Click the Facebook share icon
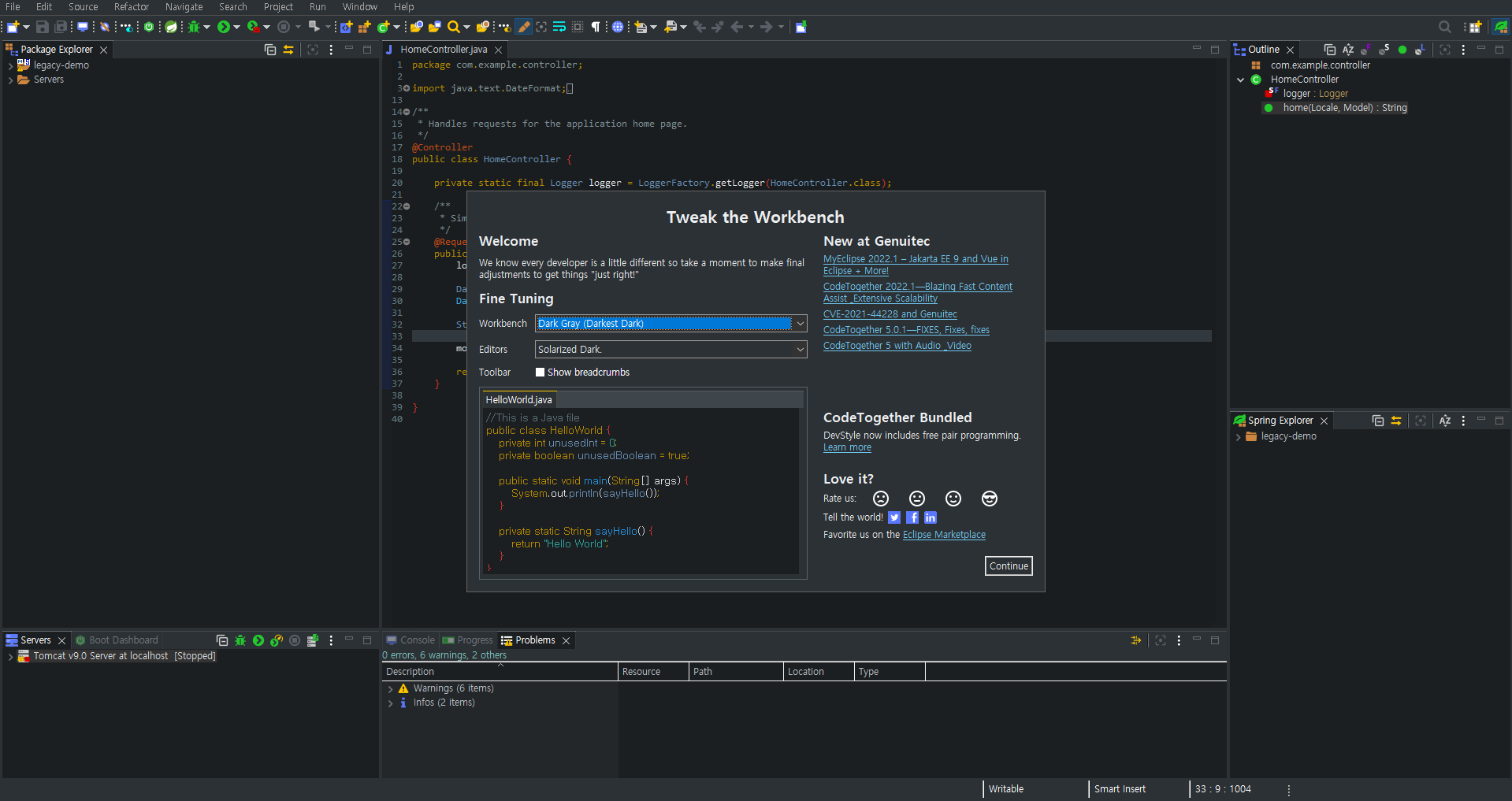This screenshot has width=1512, height=801. tap(912, 517)
